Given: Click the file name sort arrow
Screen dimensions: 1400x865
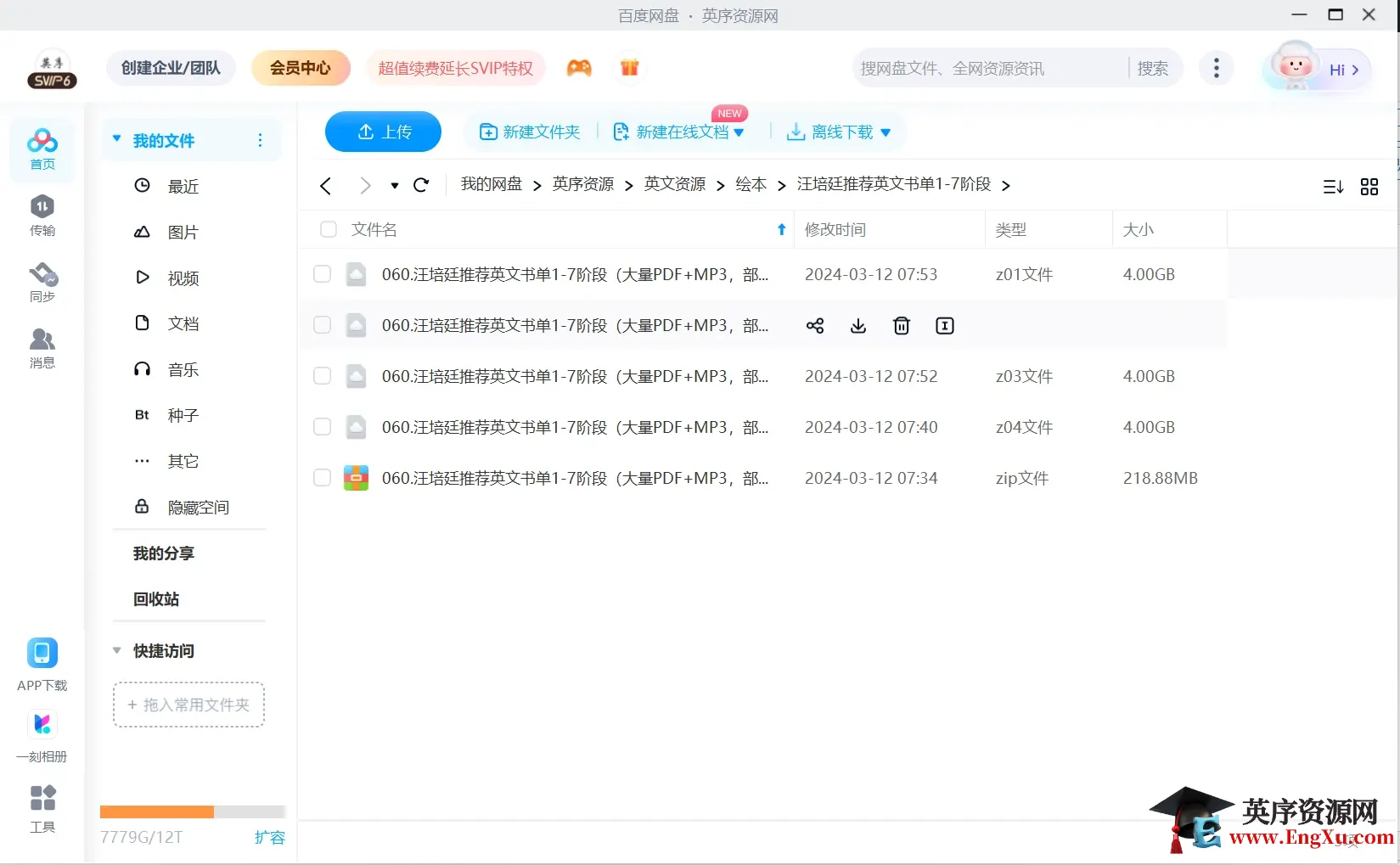Looking at the screenshot, I should coord(782,230).
